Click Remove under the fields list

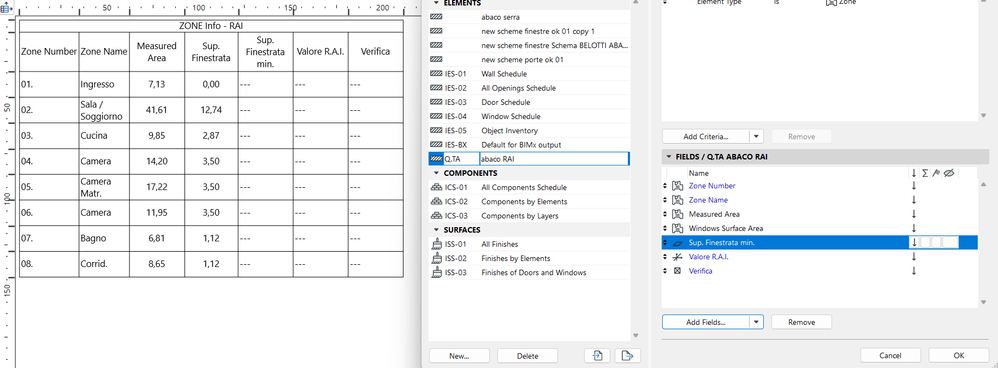click(x=801, y=322)
